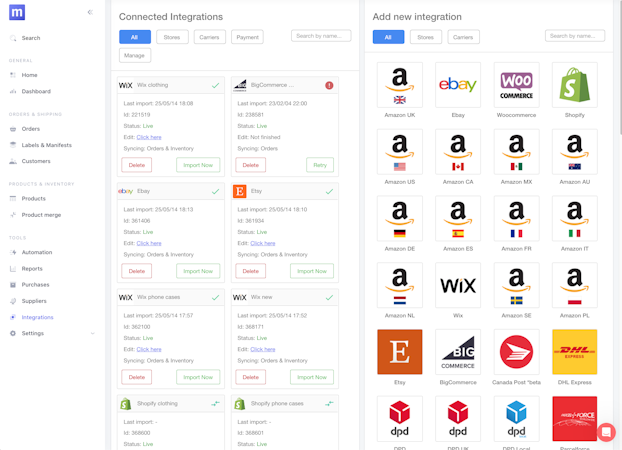Viewport: 622px width, 450px height.
Task: Focus the Connected Integrations search field
Action: [x=321, y=36]
